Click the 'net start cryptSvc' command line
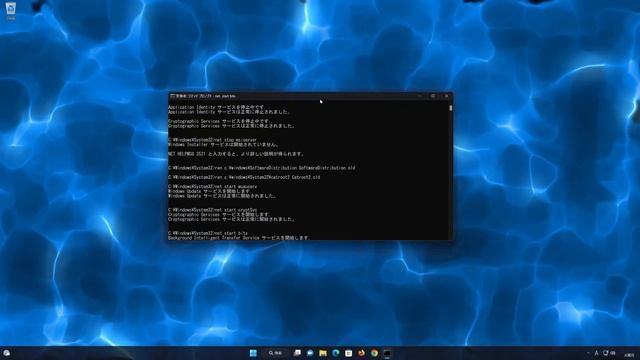Screen dimensions: 640x360 coord(213,210)
